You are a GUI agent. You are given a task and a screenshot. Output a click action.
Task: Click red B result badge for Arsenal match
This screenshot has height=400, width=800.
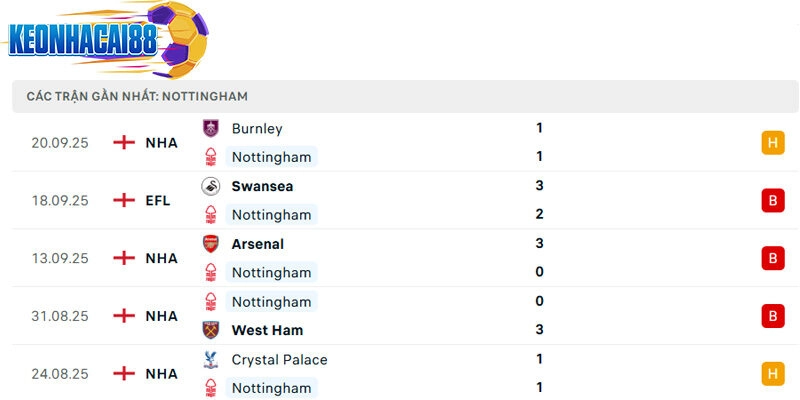[772, 258]
